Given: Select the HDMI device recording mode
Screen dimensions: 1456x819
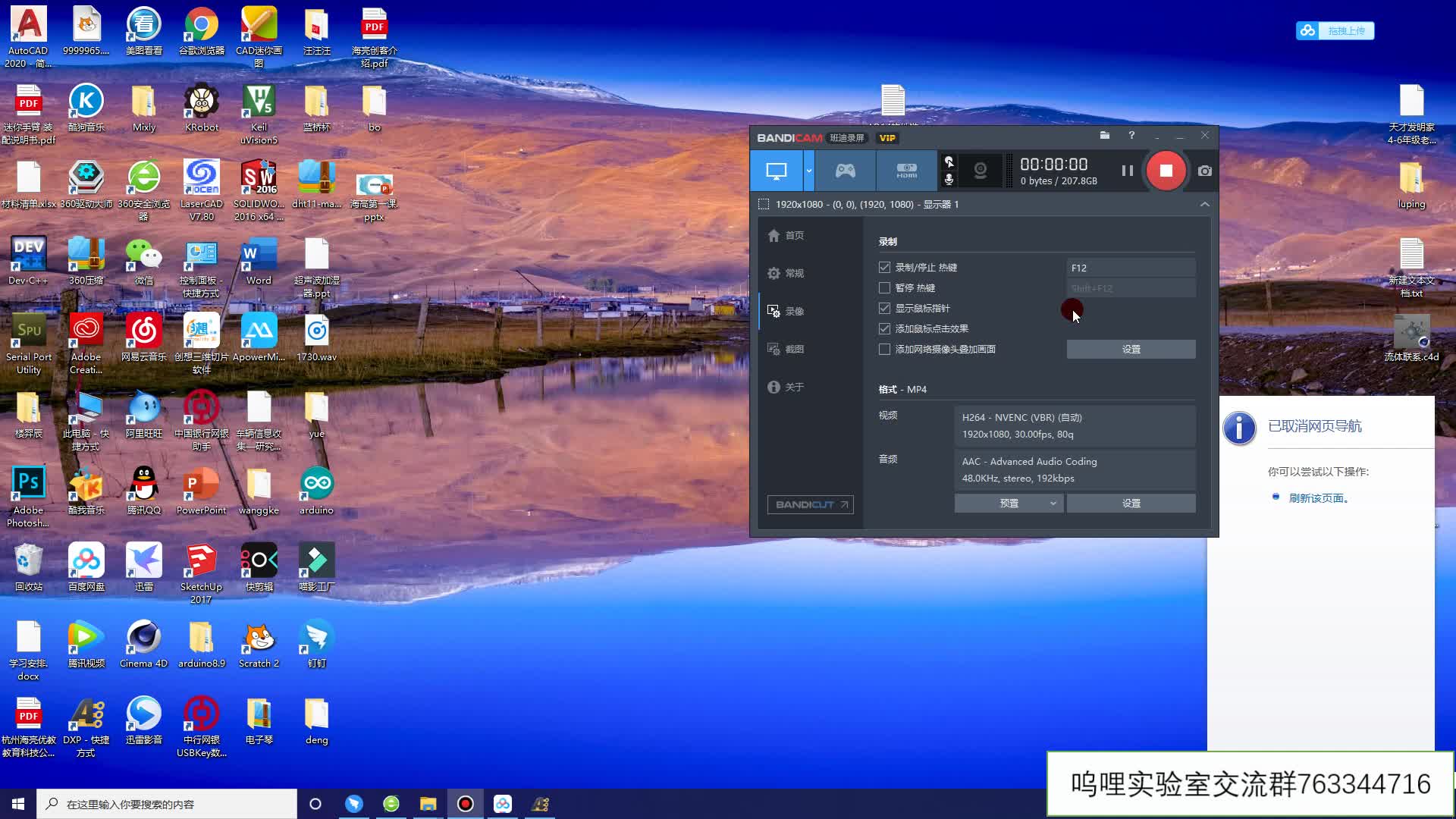Looking at the screenshot, I should pos(907,171).
